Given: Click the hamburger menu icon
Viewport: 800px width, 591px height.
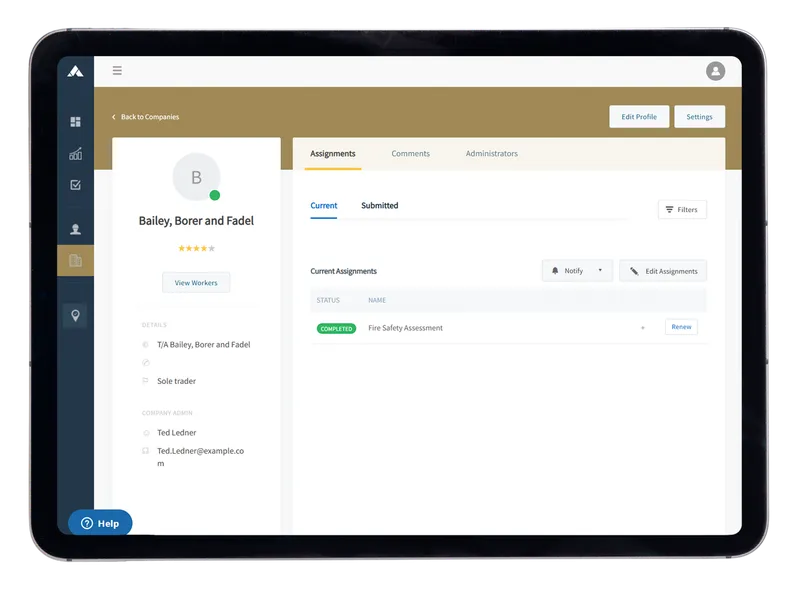Looking at the screenshot, I should click(x=117, y=71).
